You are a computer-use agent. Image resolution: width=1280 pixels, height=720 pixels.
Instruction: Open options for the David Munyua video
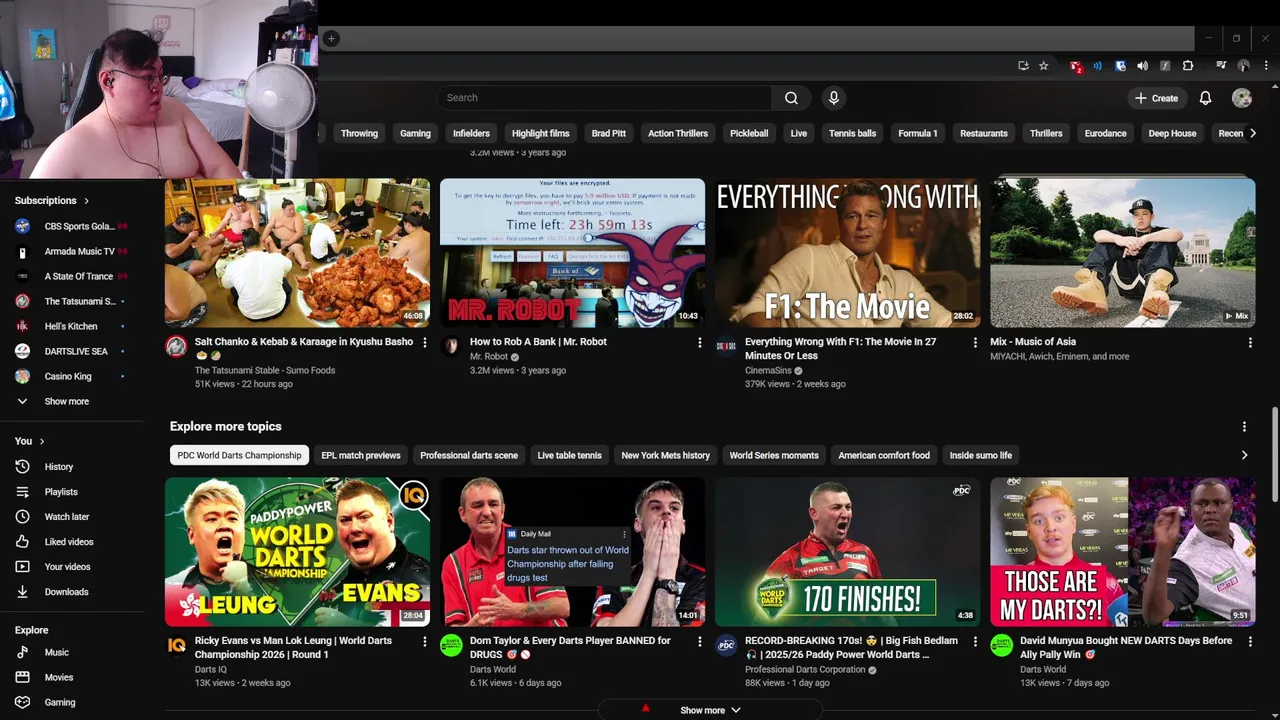pyautogui.click(x=1249, y=642)
